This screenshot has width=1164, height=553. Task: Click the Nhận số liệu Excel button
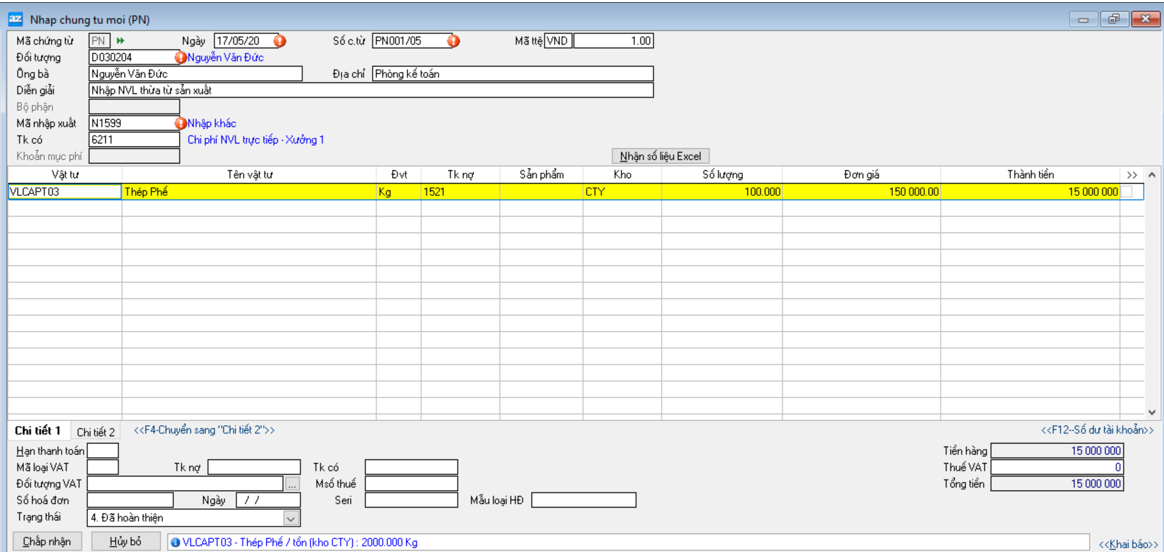coord(661,156)
